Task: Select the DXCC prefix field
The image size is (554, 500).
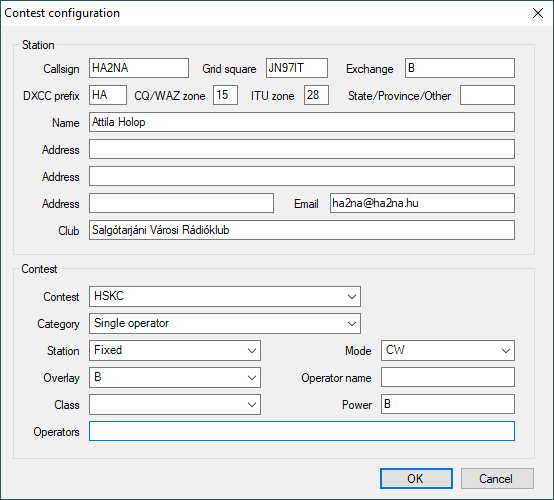Action: pyautogui.click(x=108, y=95)
